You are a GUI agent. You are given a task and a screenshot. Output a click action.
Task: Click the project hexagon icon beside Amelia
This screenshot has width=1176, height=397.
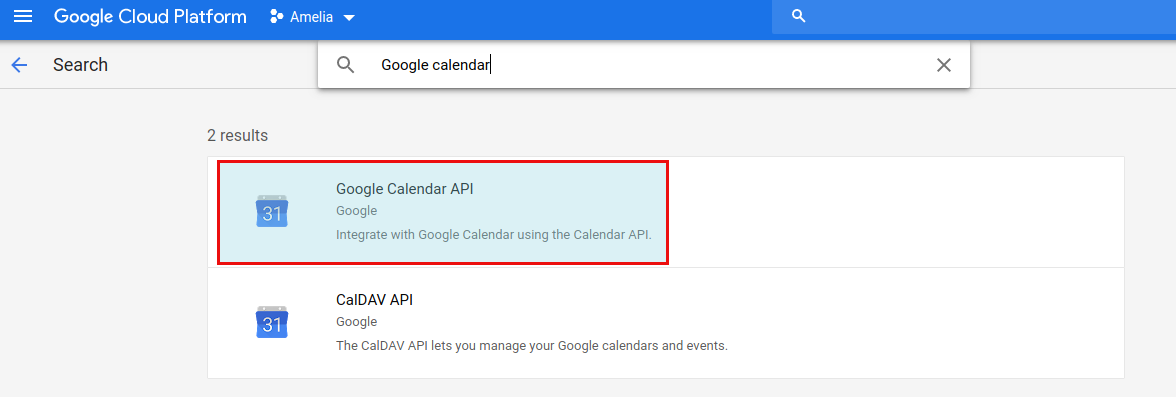(x=276, y=17)
